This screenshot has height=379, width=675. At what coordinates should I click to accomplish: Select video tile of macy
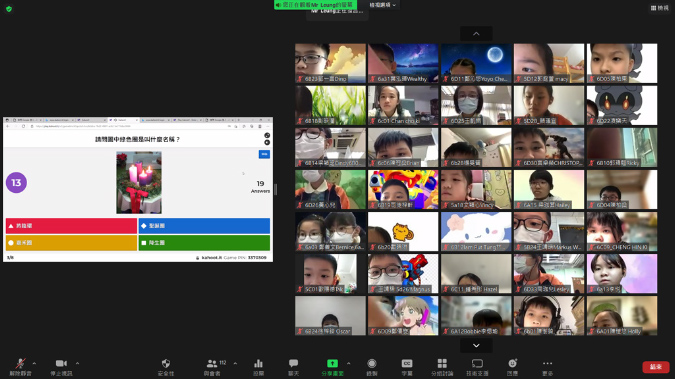(x=549, y=63)
